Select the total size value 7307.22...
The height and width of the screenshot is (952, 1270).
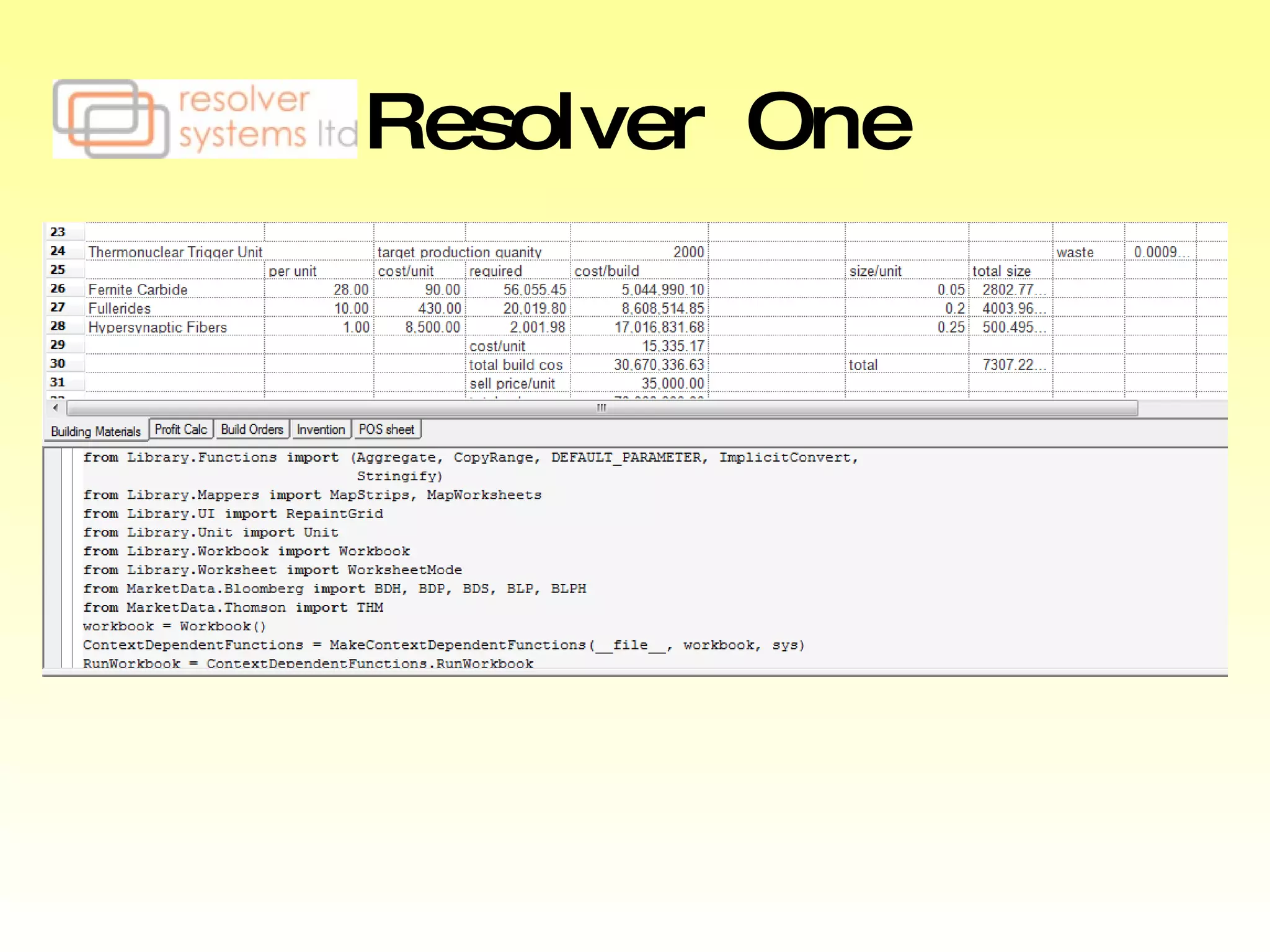point(1011,364)
